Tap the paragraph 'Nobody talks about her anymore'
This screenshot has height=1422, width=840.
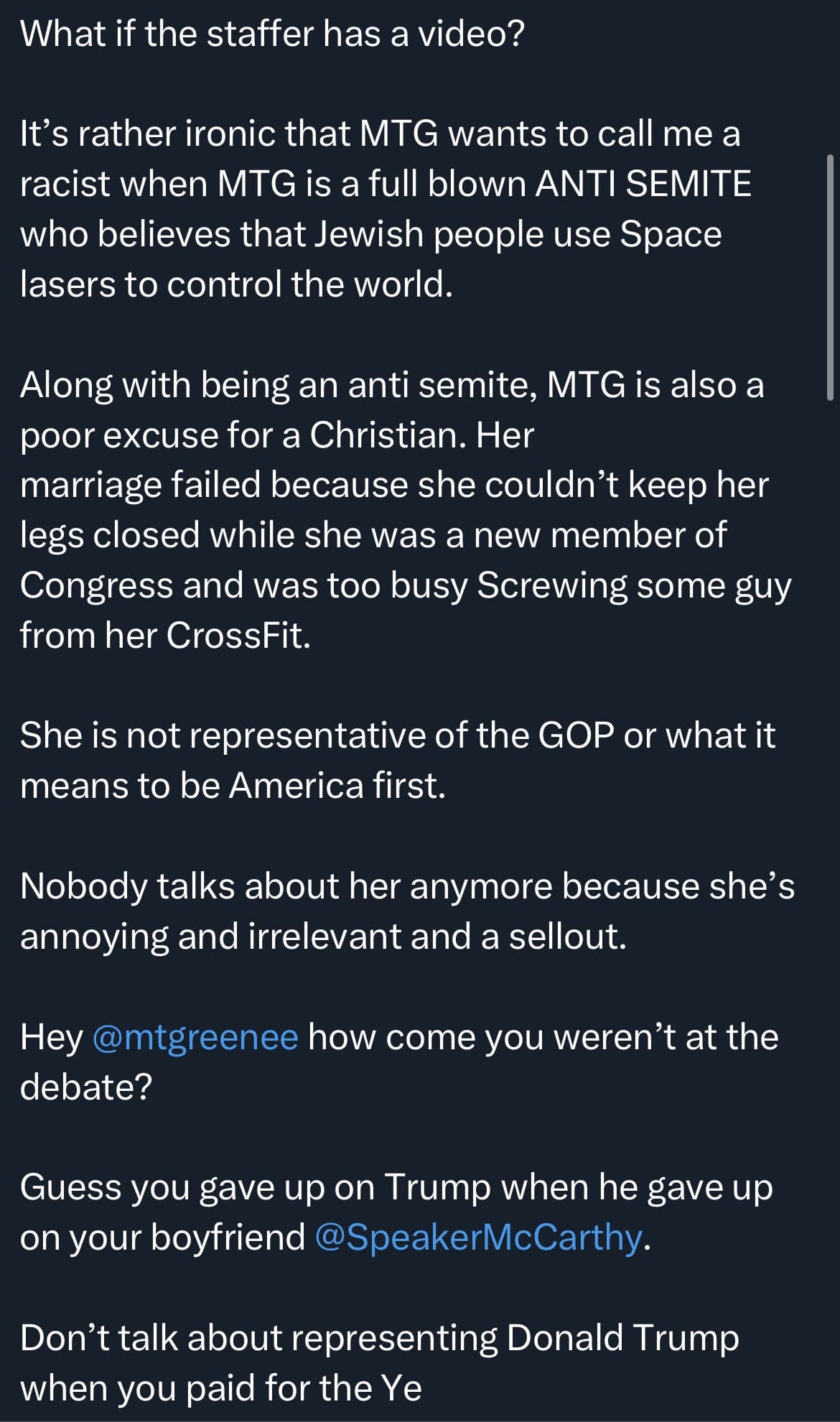[407, 911]
